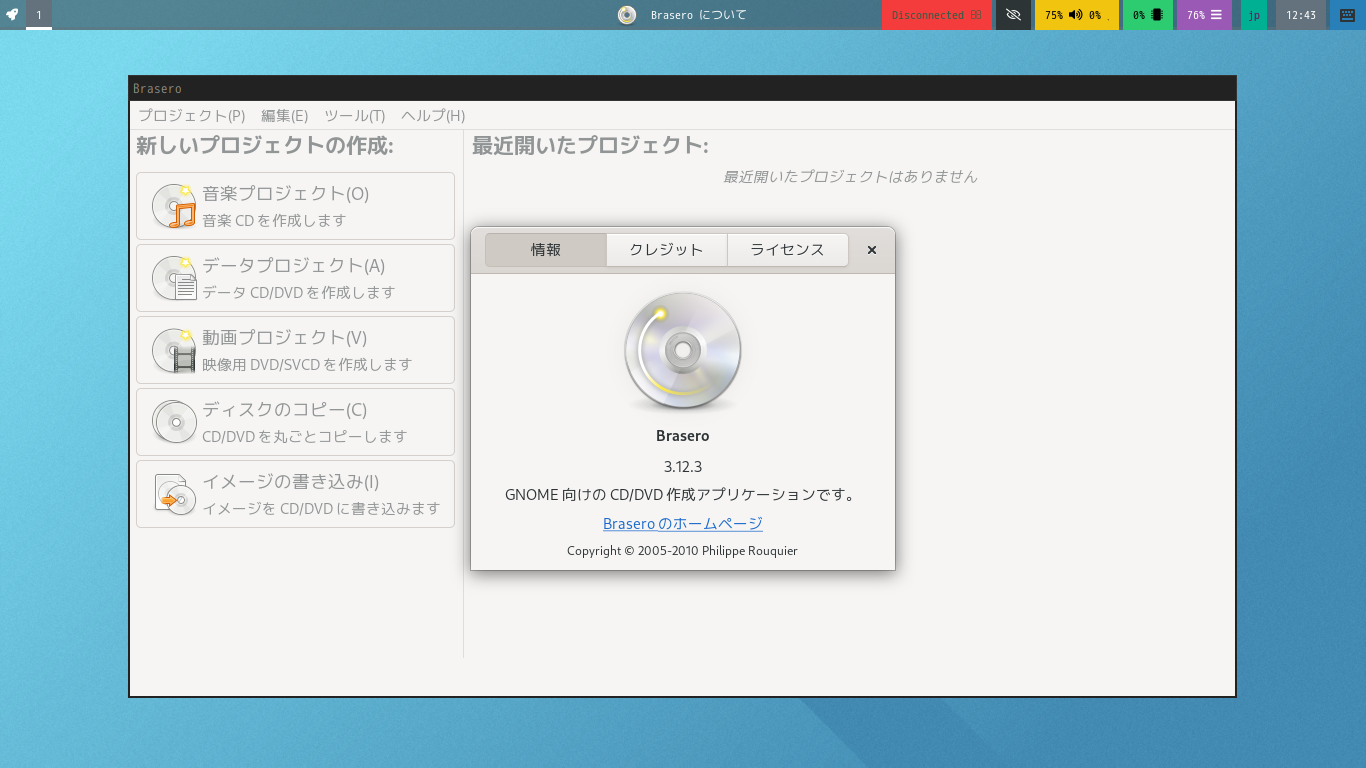Open the プロジェクト(P) menu
This screenshot has width=1366, height=768.
click(x=191, y=116)
